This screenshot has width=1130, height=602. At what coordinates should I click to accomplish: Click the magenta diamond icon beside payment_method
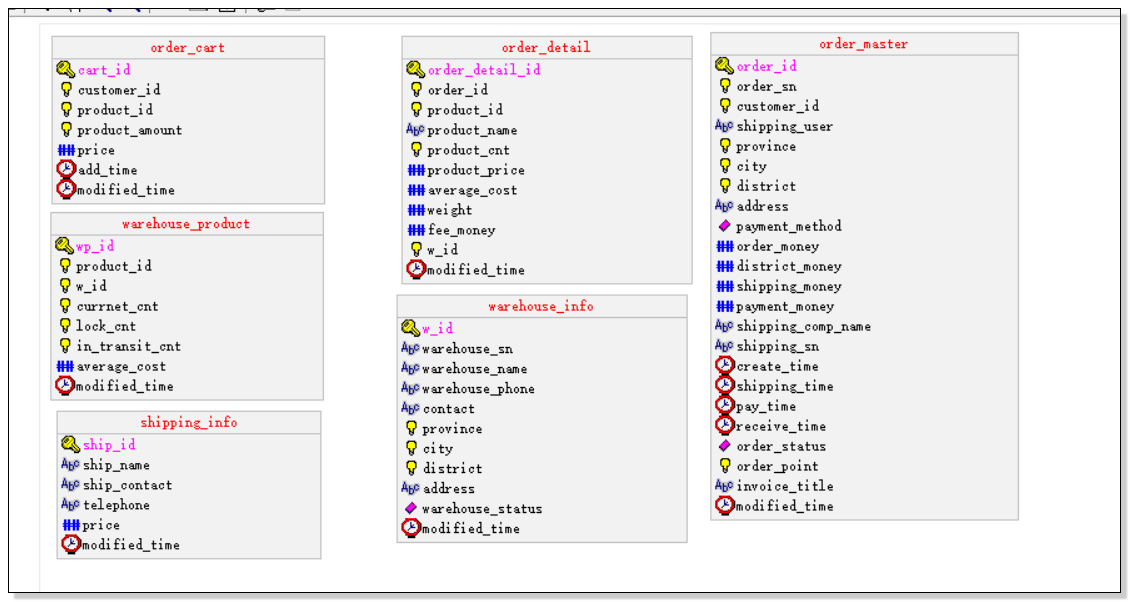point(724,226)
